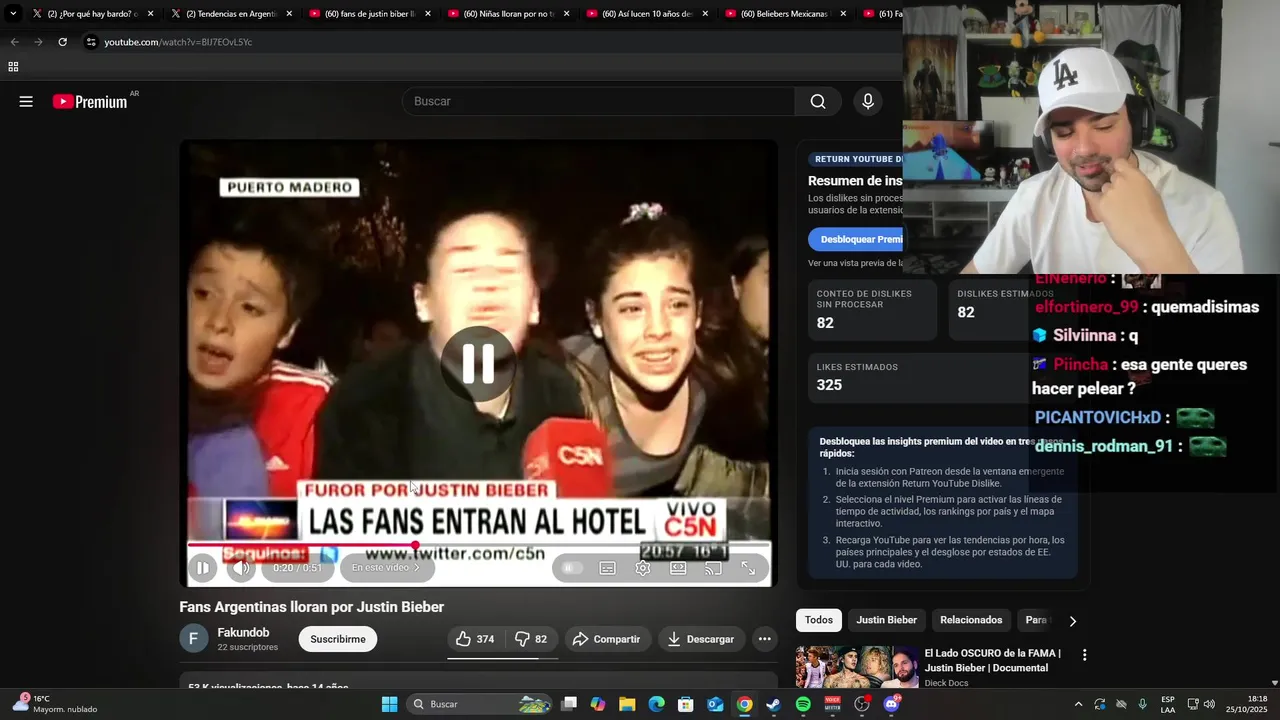Open Discord from taskbar
1280x720 pixels.
(x=891, y=704)
